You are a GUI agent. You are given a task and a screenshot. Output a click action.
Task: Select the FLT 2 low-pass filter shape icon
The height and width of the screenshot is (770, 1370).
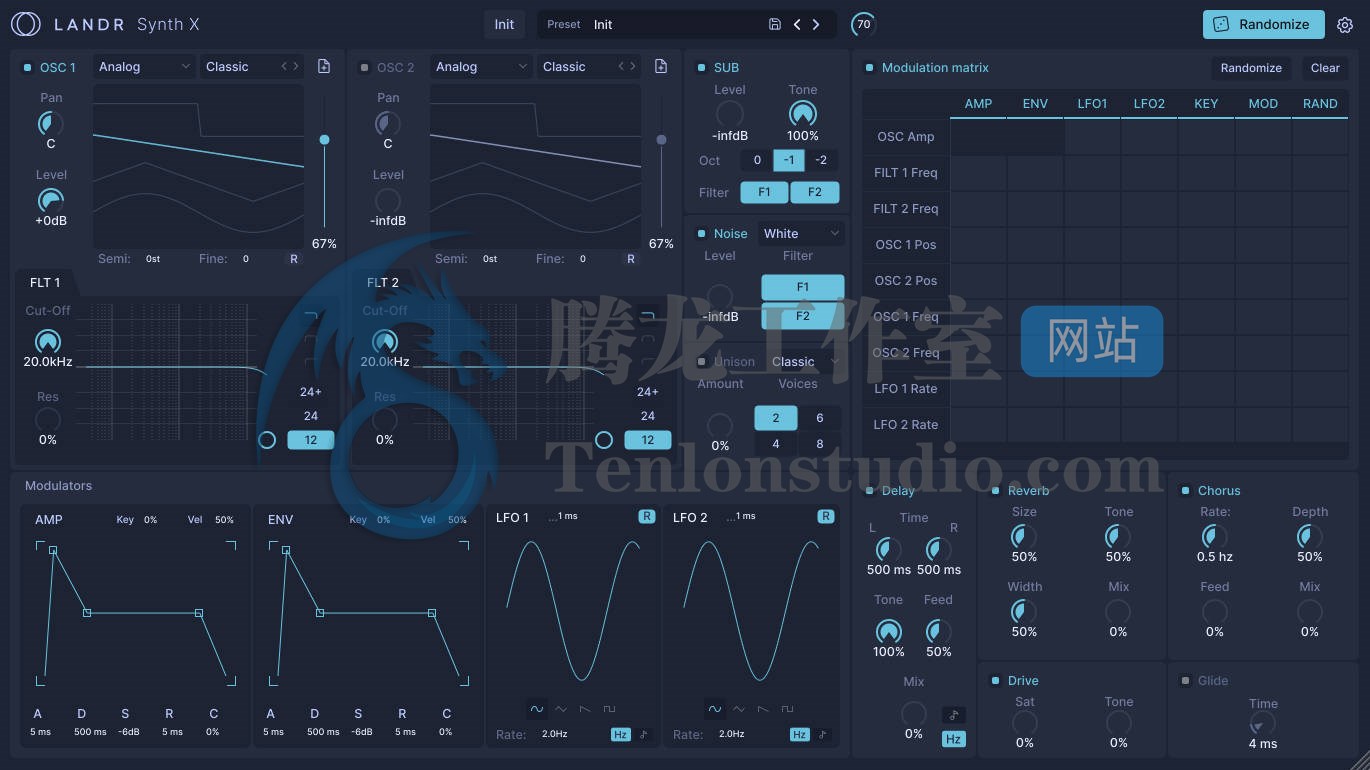(x=648, y=316)
